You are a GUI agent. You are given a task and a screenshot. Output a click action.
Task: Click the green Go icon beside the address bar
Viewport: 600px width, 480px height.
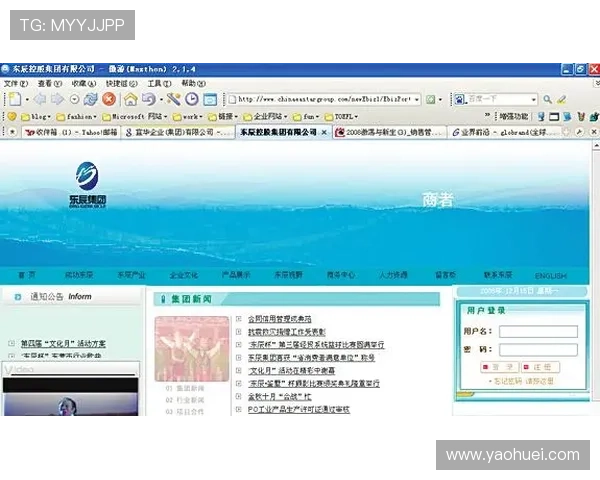[431, 100]
